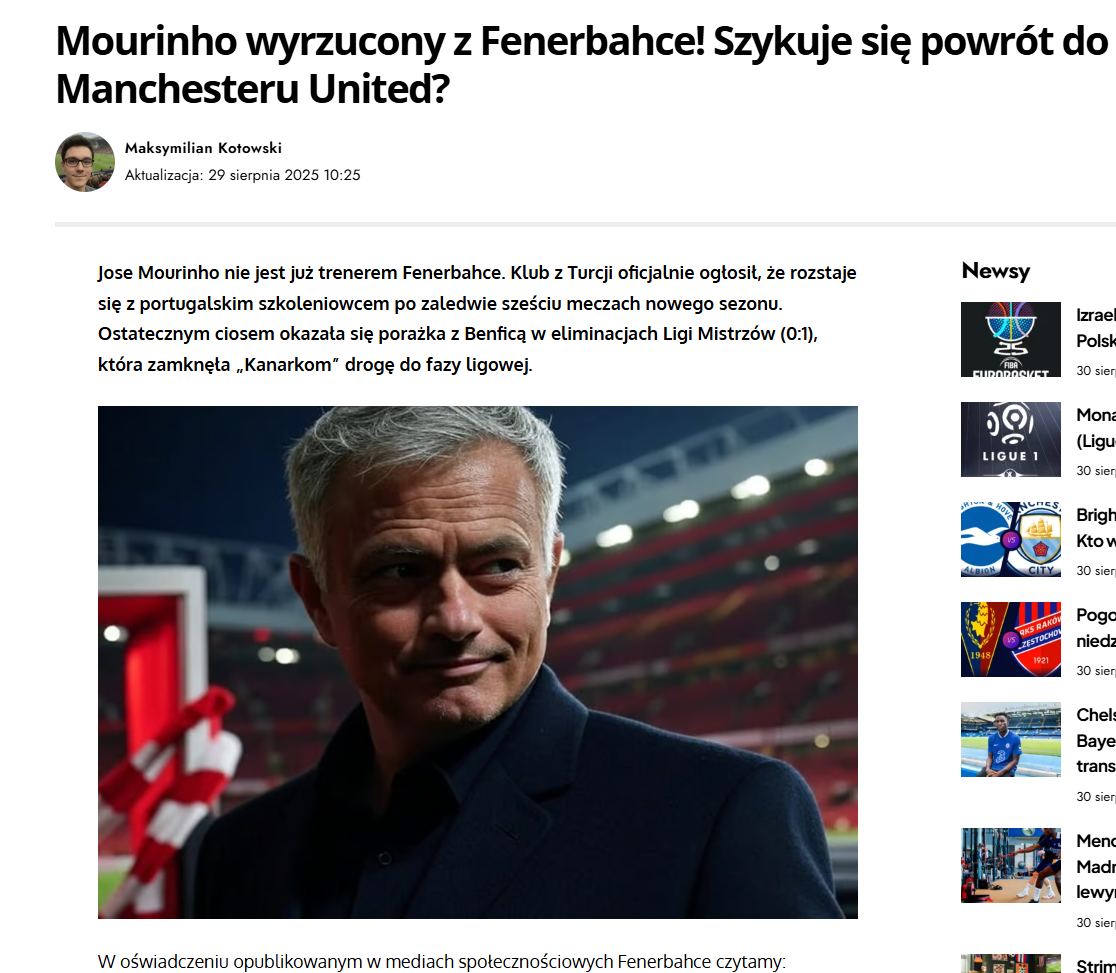Viewport: 1116px width, 973px height.
Task: Open the Pogoń news headline link
Action: click(x=1096, y=628)
